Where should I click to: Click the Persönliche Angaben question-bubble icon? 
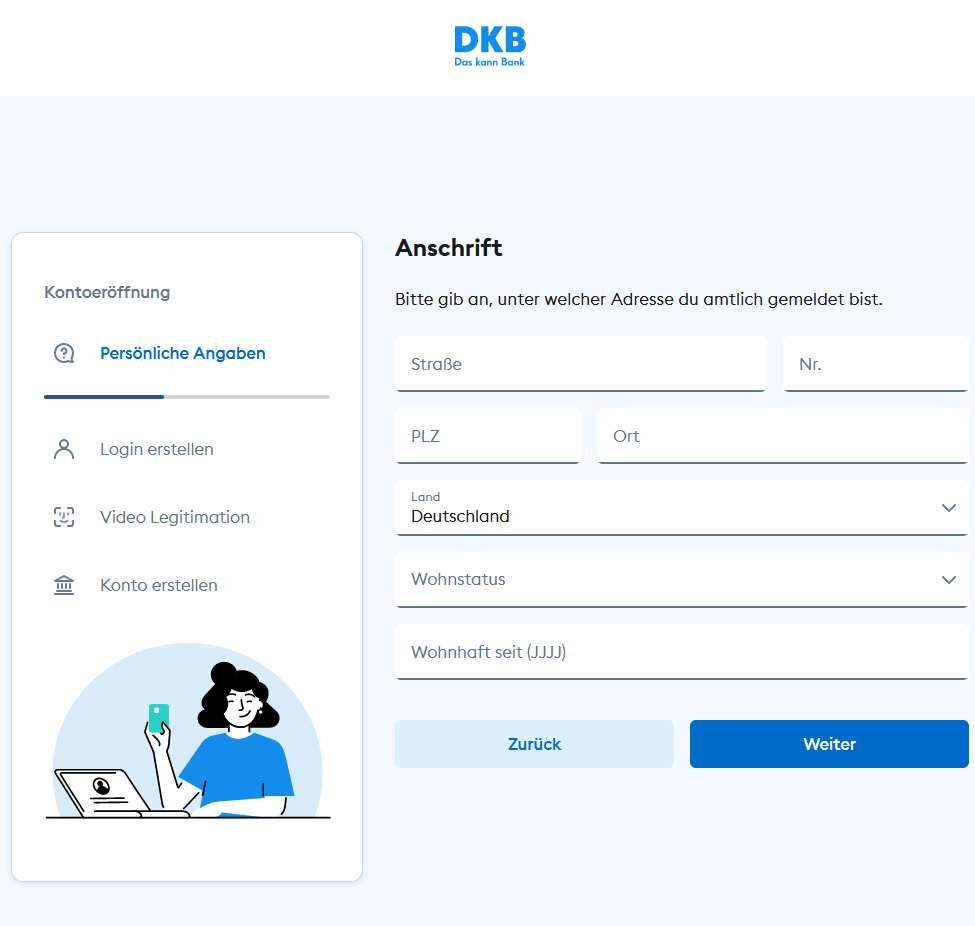(64, 353)
